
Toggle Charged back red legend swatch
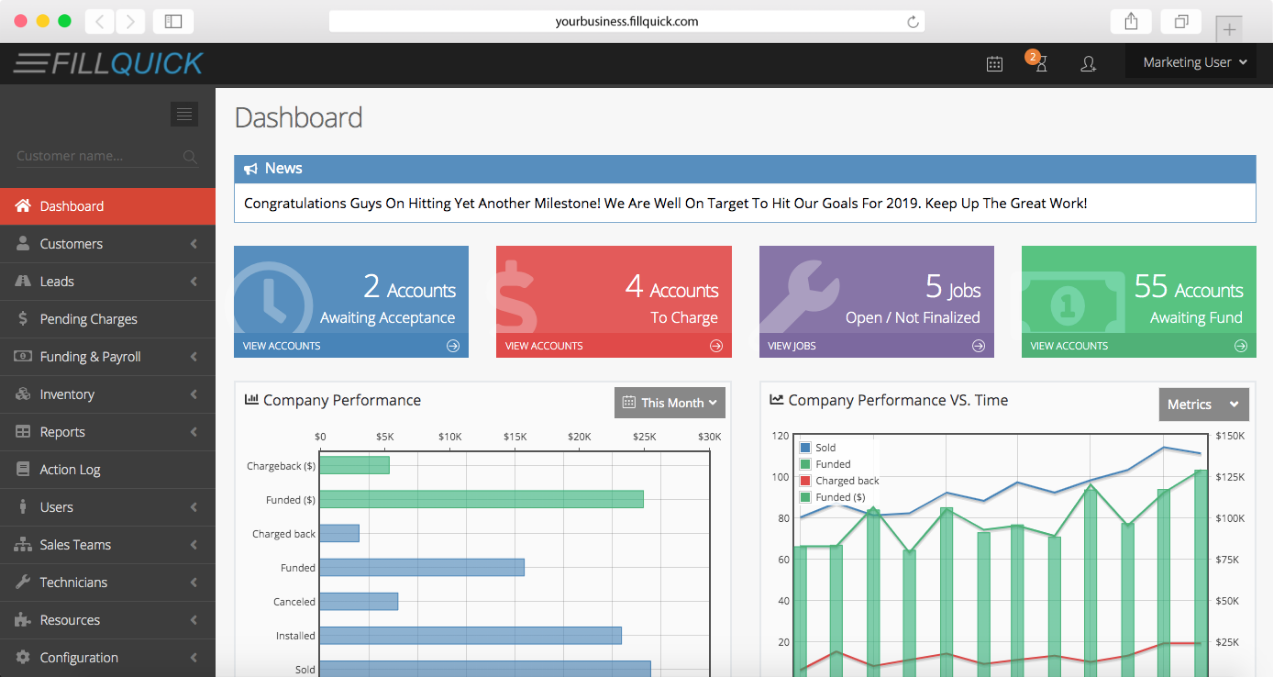(805, 481)
